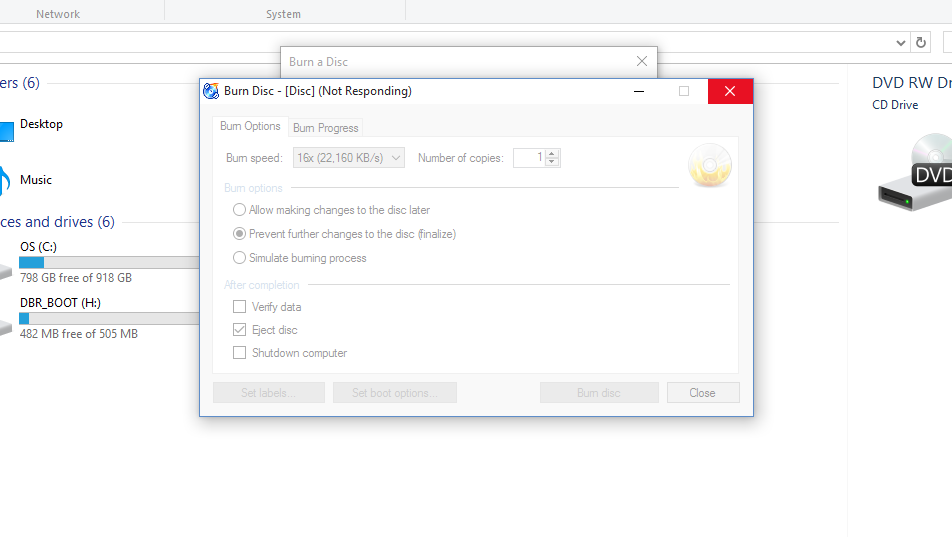Open the System ribbon group

point(283,14)
